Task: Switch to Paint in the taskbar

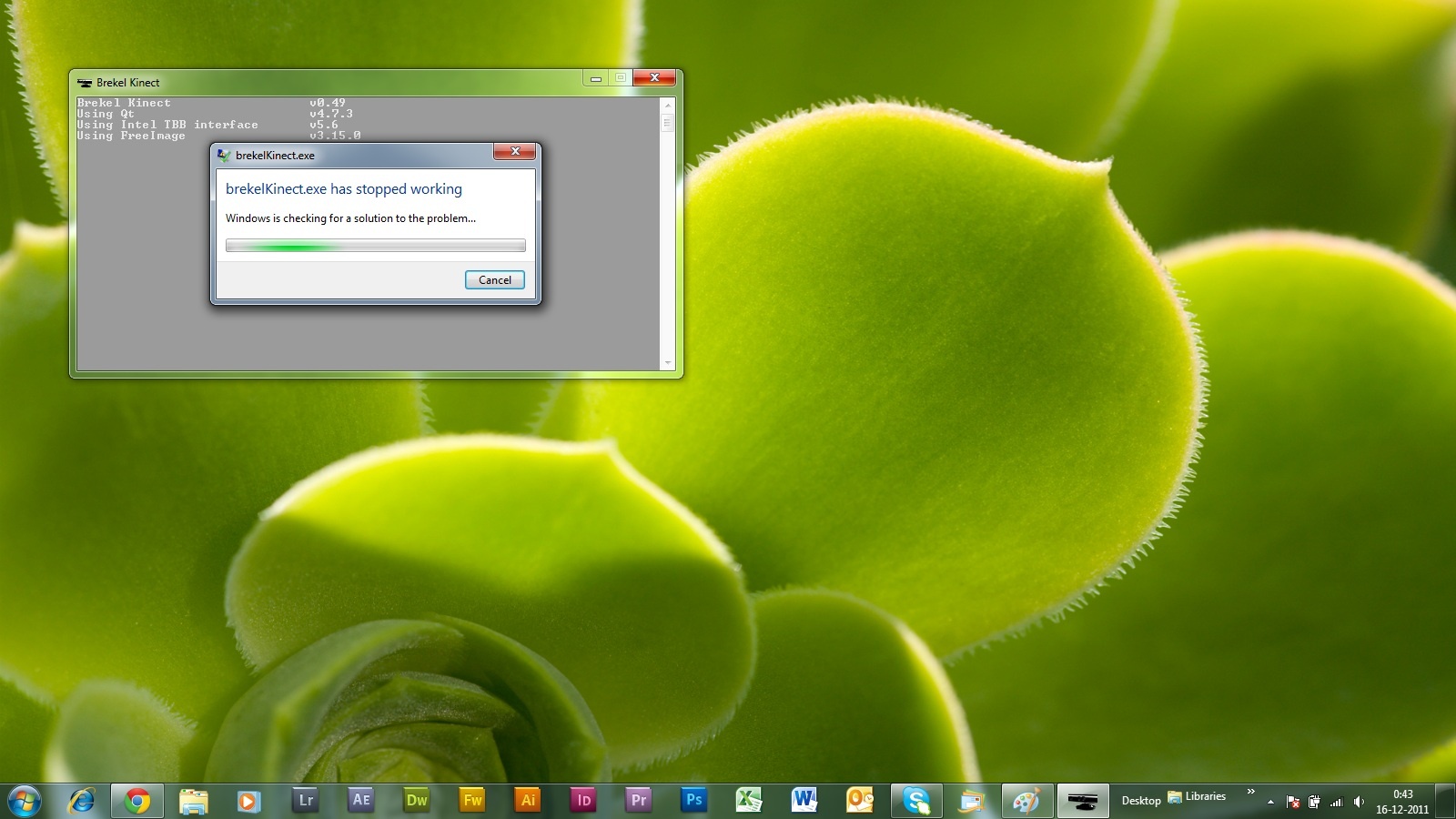Action: tap(1026, 801)
